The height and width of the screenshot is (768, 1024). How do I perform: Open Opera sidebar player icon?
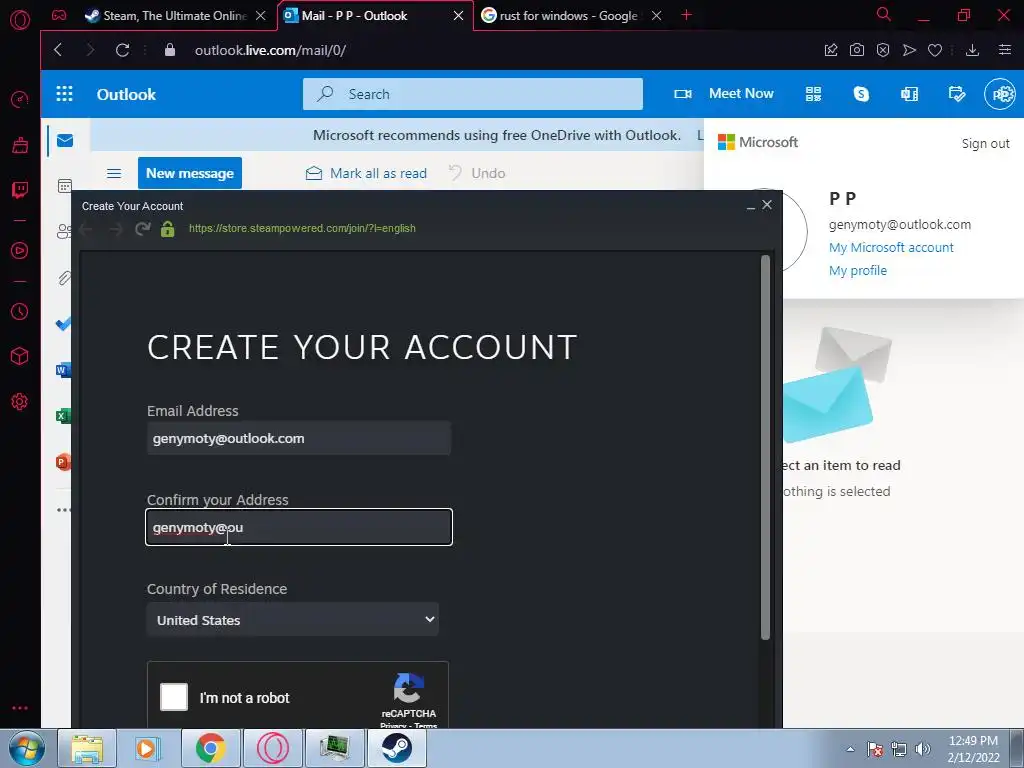pyautogui.click(x=20, y=250)
